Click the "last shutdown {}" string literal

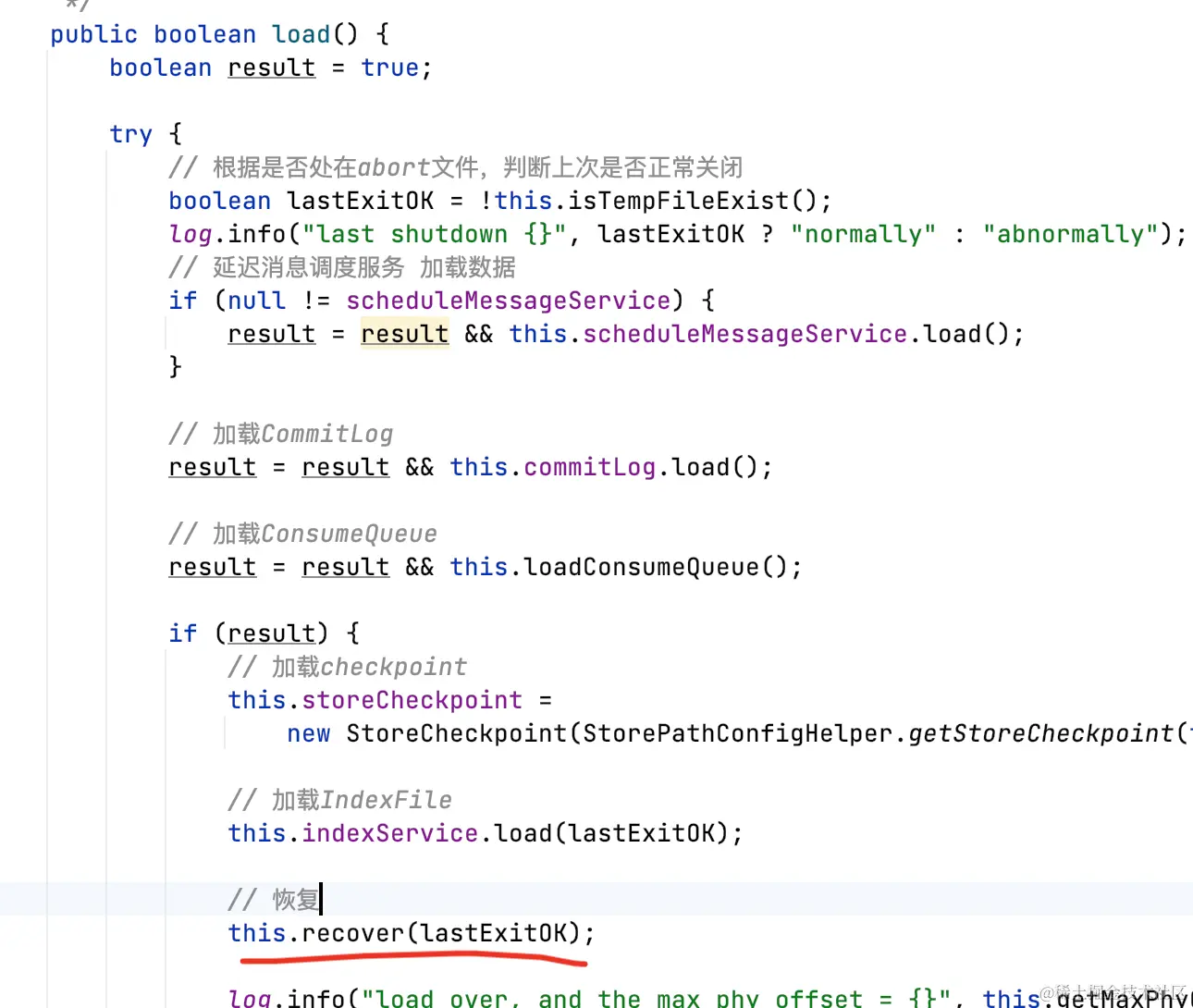434,234
